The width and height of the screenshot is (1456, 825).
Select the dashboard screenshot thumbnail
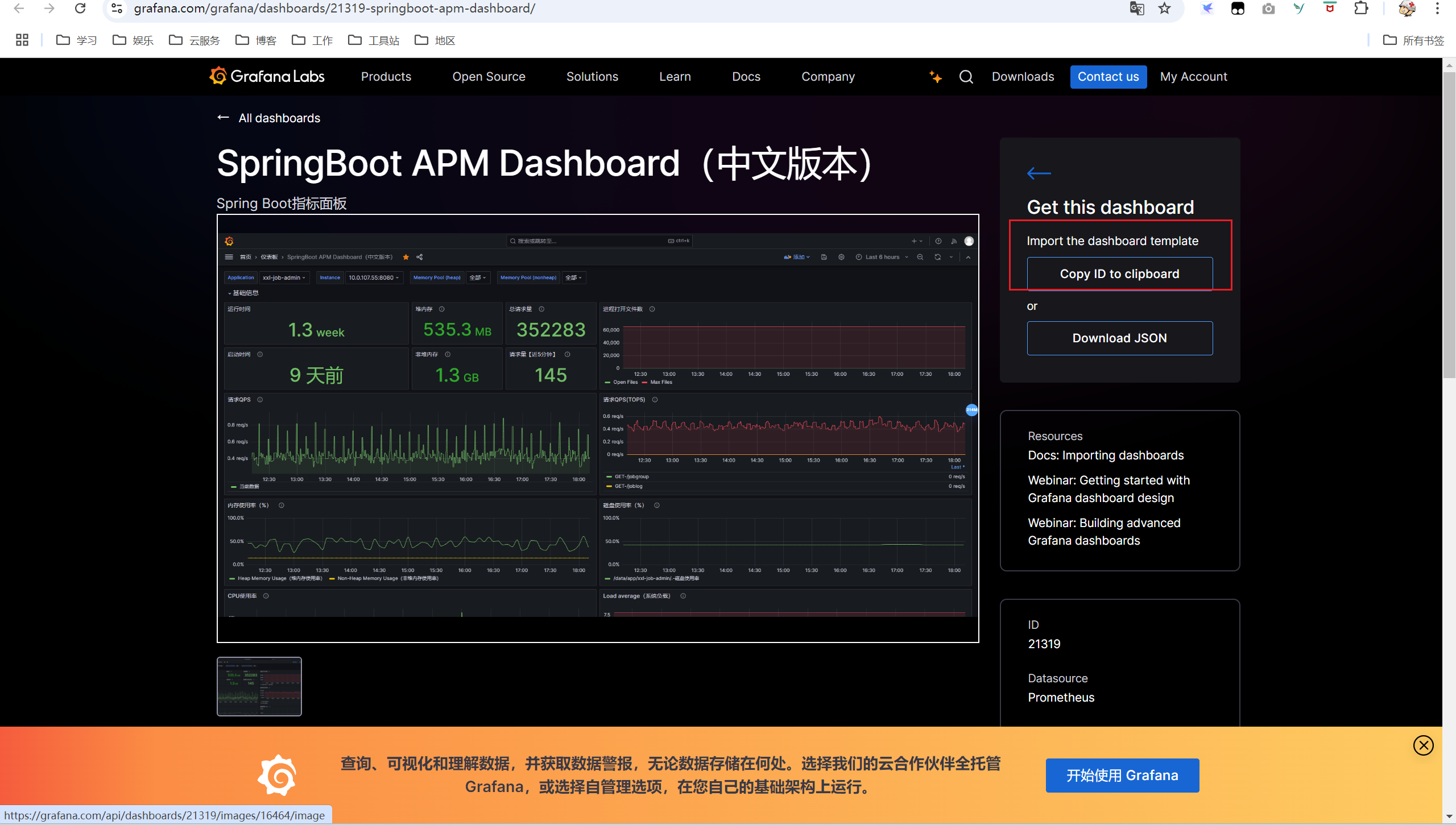tap(259, 686)
